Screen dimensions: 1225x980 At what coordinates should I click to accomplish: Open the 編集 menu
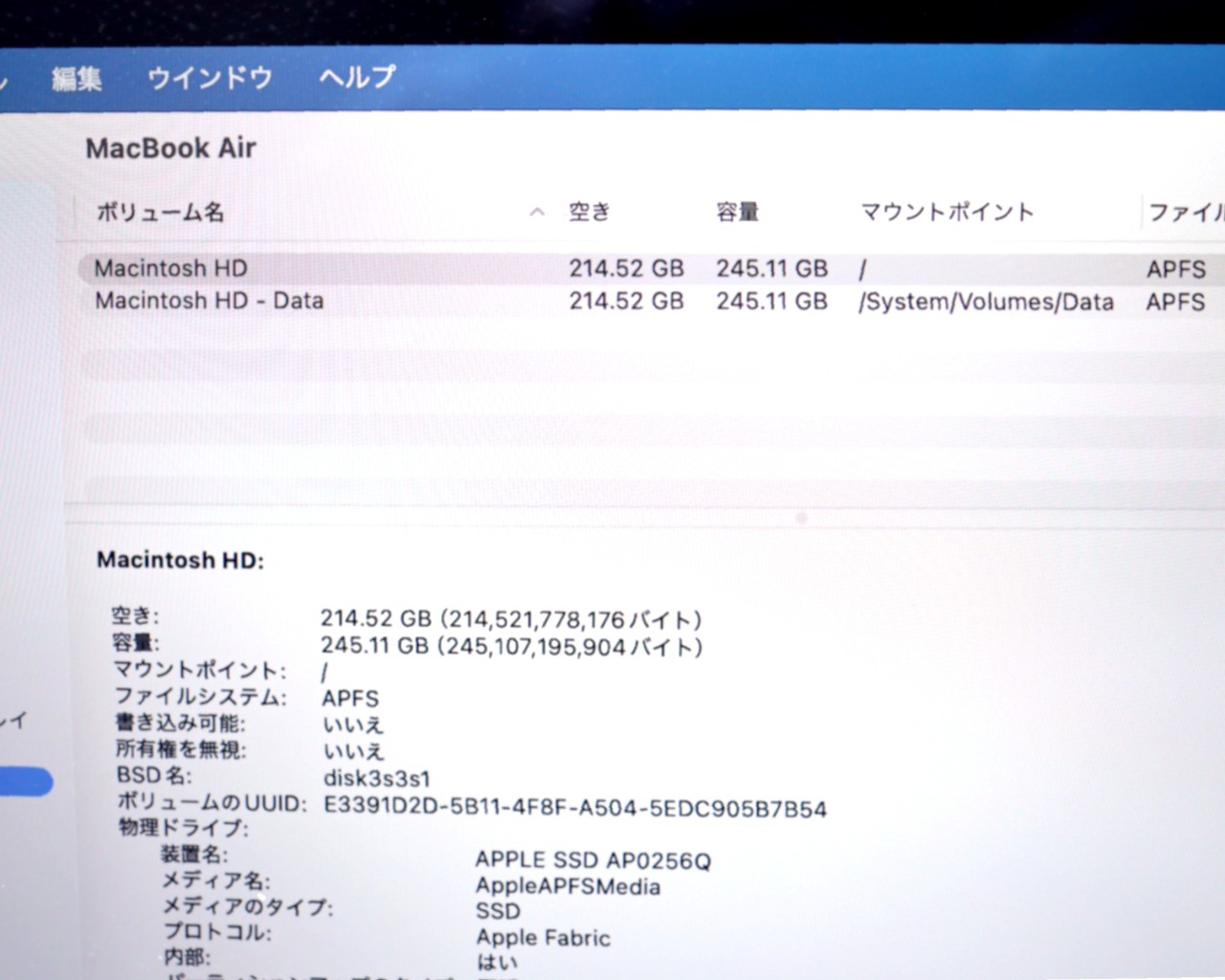(x=77, y=78)
